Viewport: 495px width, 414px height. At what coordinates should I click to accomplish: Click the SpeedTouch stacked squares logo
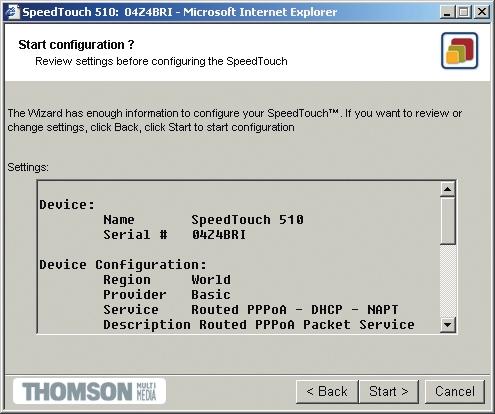tap(459, 51)
